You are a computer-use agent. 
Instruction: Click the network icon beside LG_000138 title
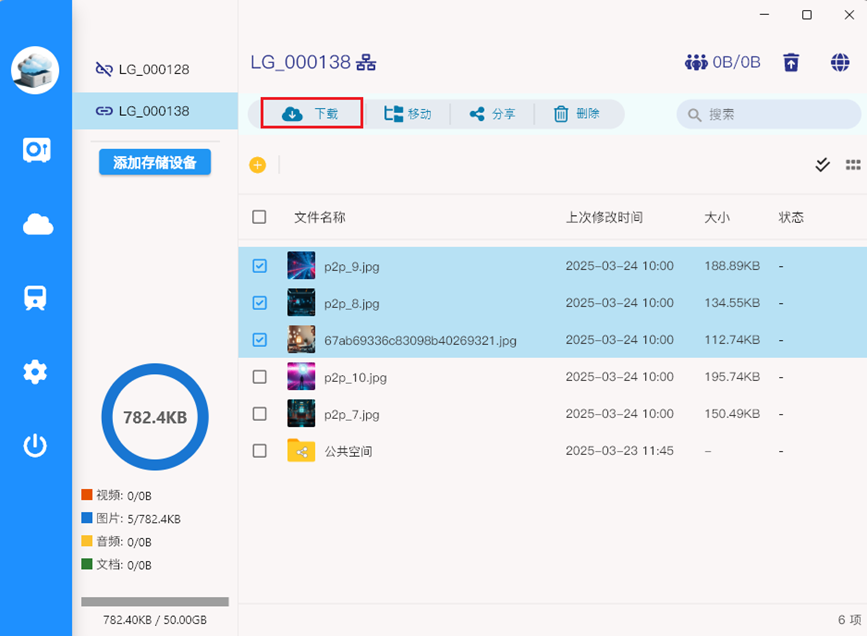tap(366, 62)
